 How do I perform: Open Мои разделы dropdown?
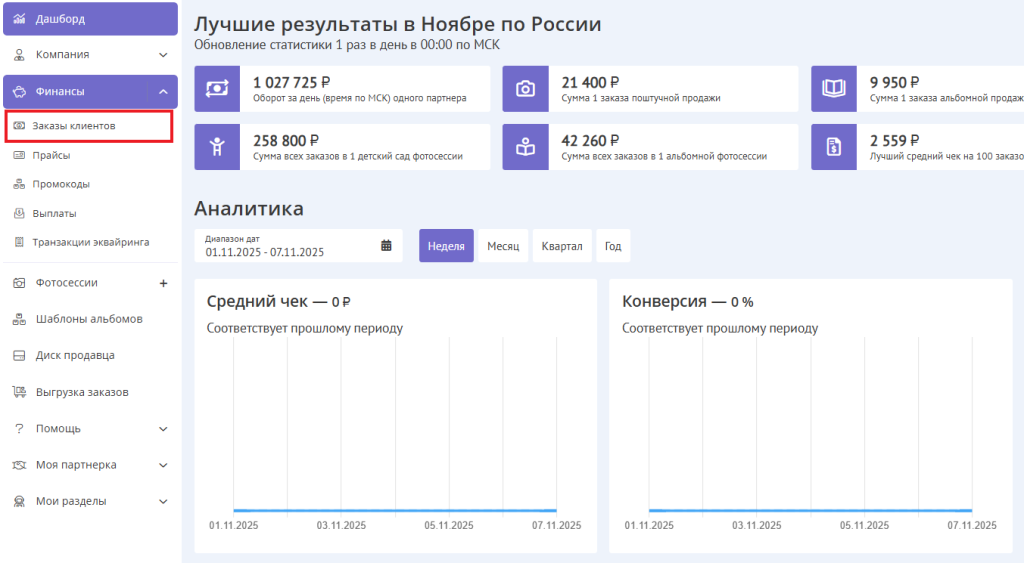[163, 501]
